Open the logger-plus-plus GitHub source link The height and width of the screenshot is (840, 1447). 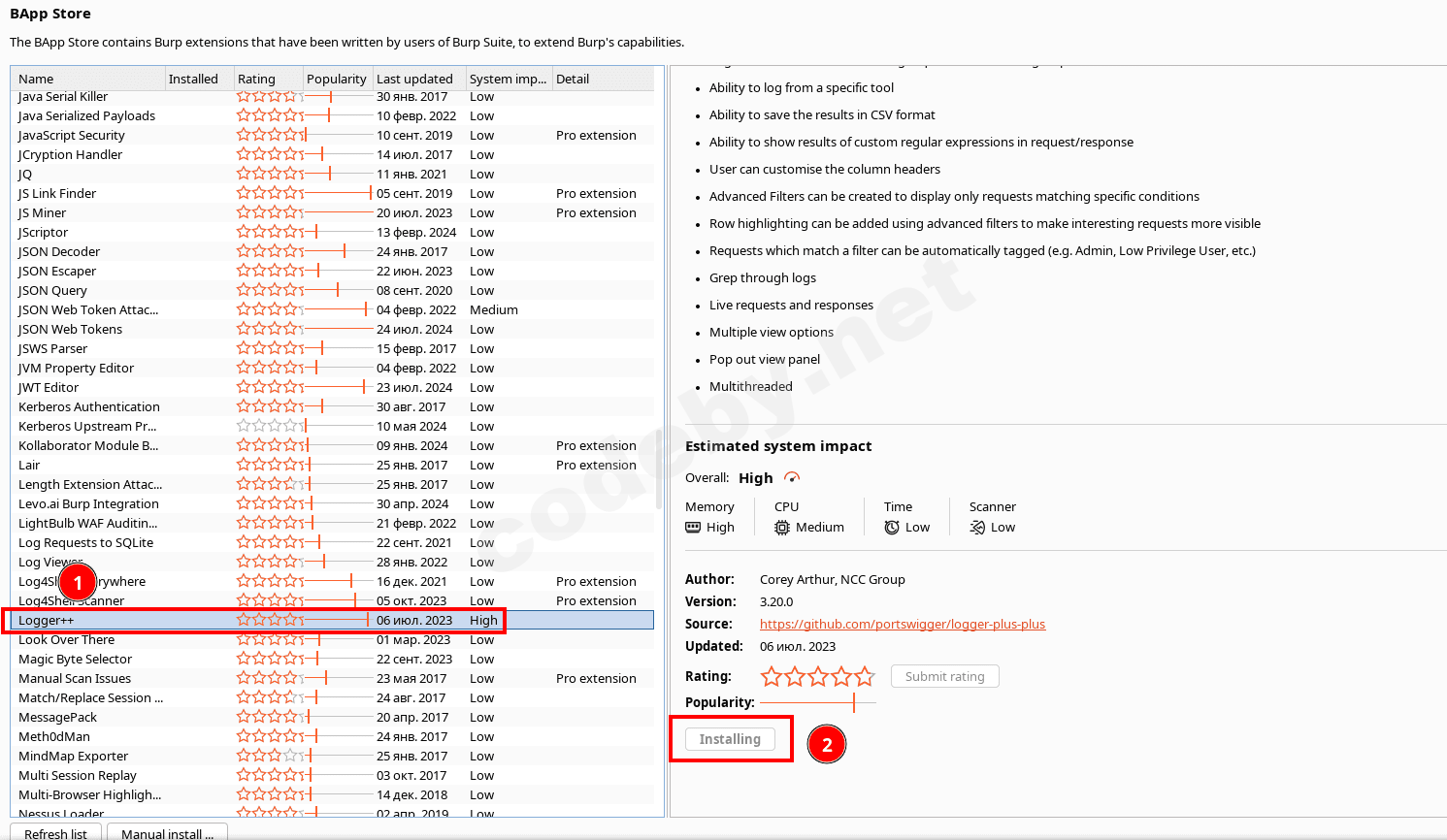coord(903,624)
